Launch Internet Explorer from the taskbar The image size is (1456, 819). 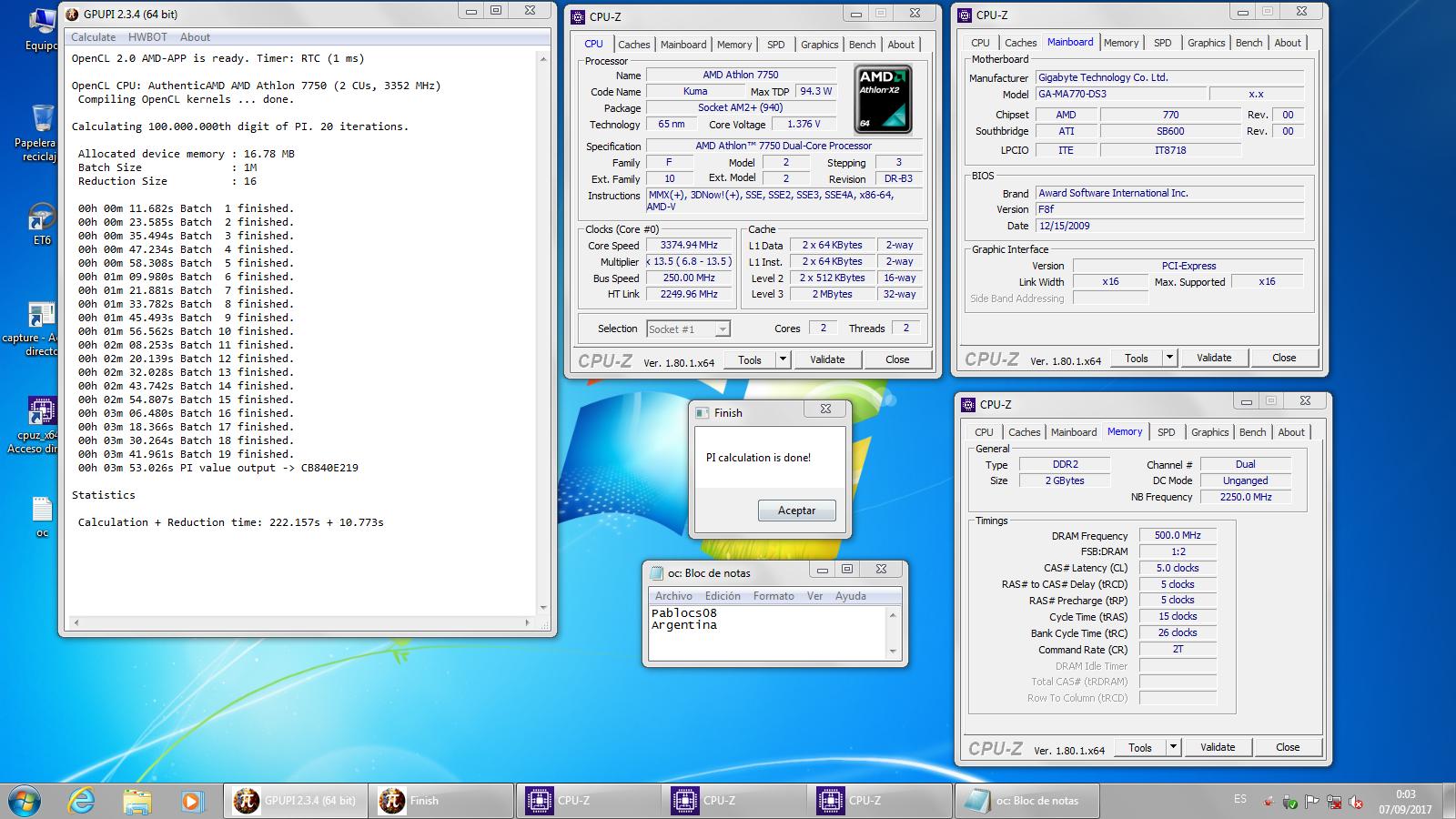point(82,801)
